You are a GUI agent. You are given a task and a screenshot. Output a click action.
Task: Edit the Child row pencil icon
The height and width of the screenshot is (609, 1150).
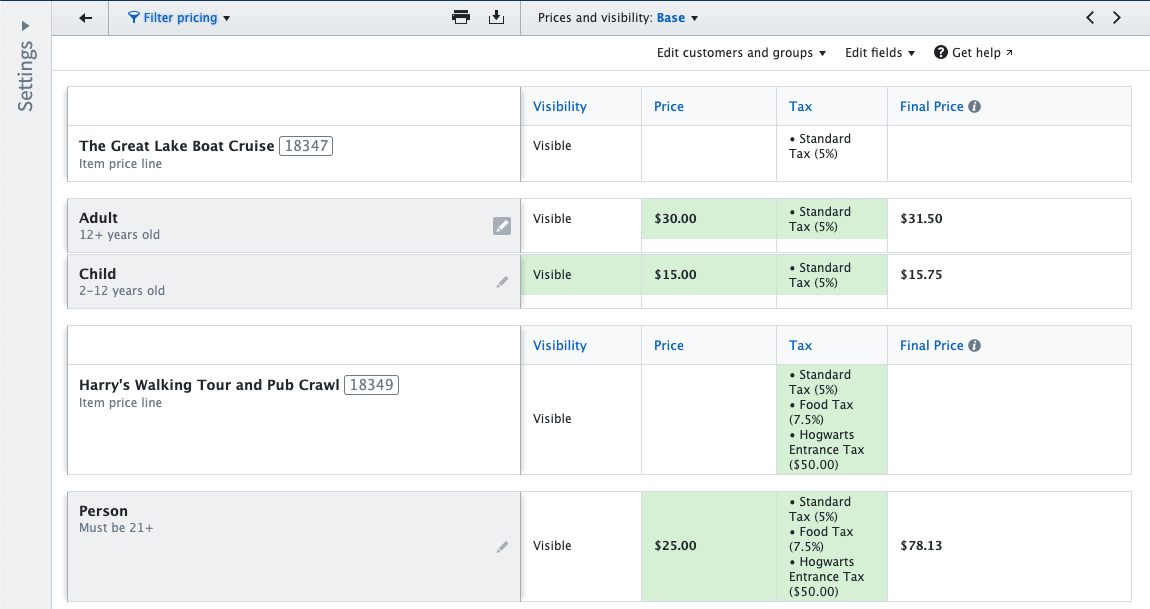502,282
